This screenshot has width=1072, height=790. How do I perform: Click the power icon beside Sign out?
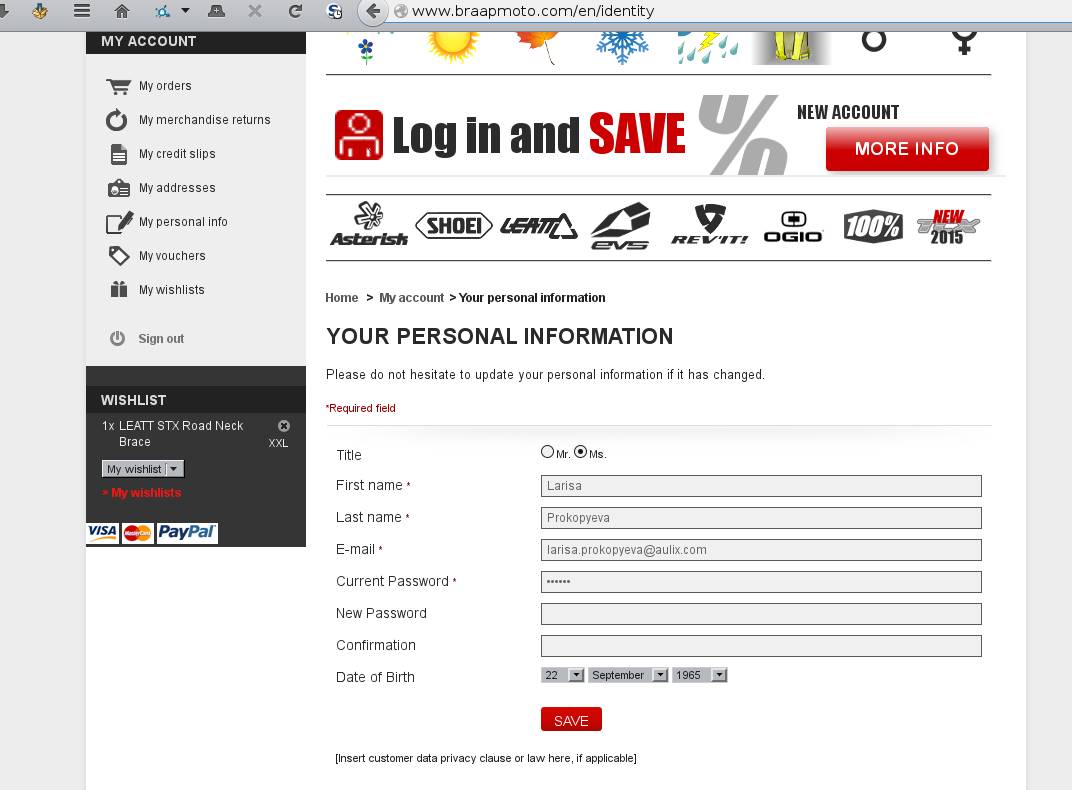pos(118,338)
